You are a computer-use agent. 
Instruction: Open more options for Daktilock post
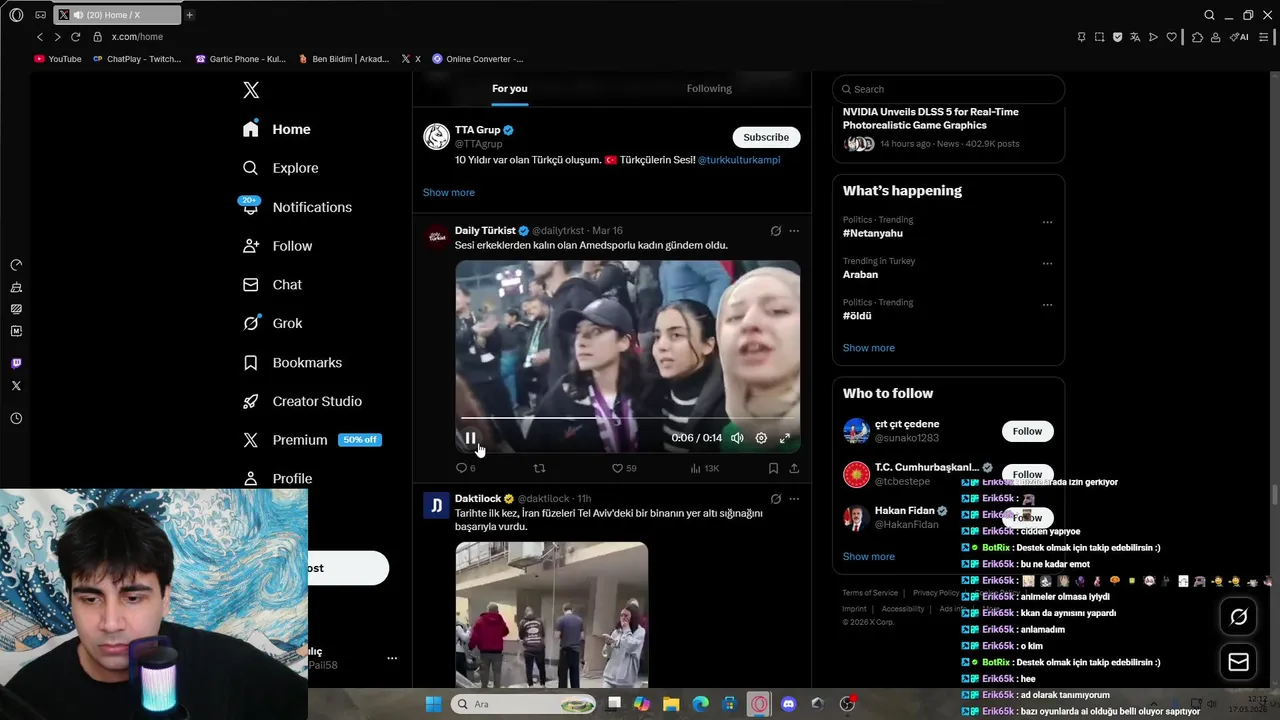point(794,499)
